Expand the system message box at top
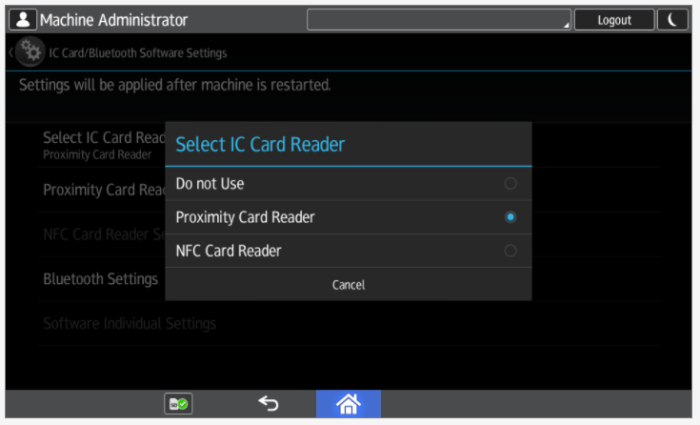Screen dimensions: 700x425 point(438,20)
